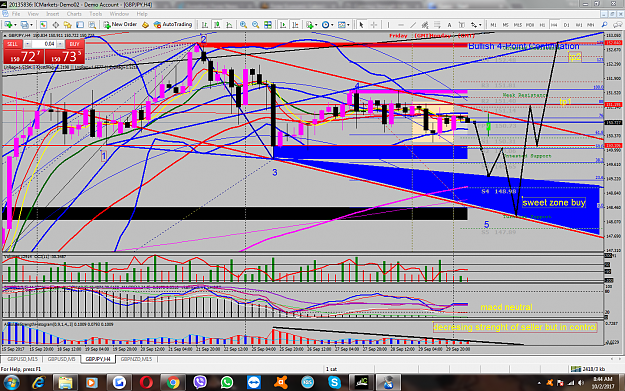Switch timeframe to M15
The image size is (625, 391).
point(517,25)
